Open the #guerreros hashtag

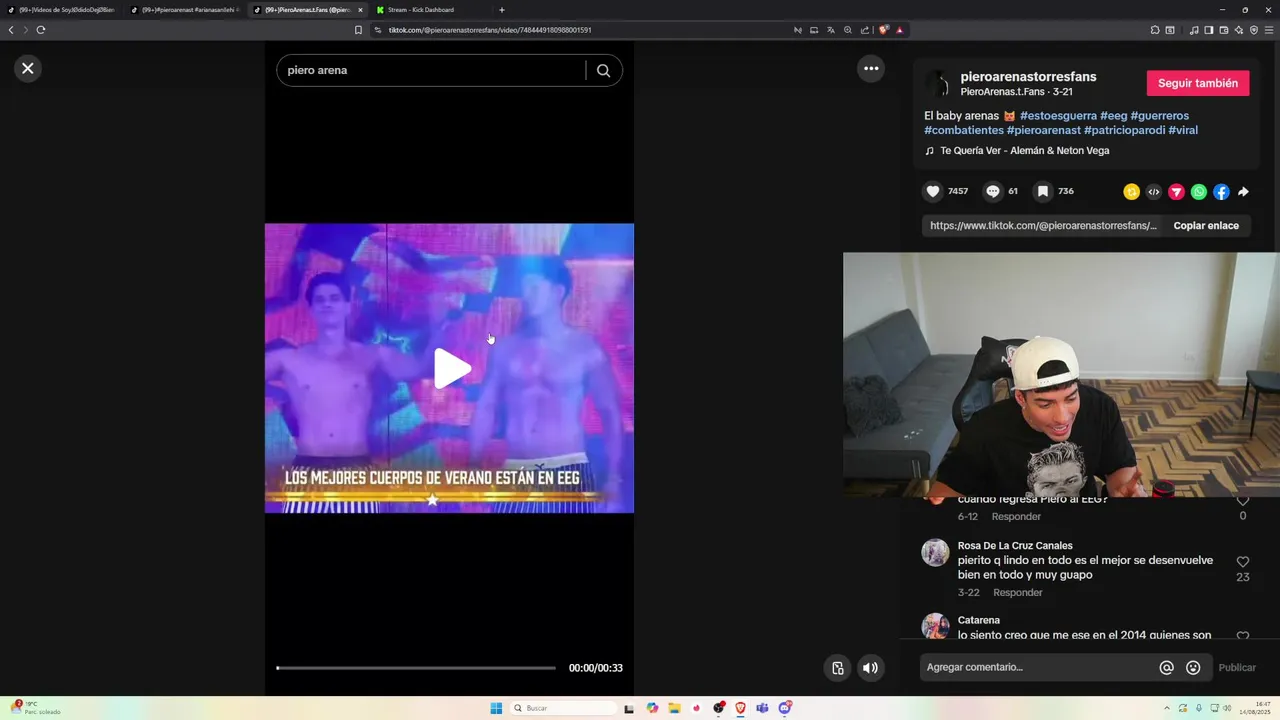pyautogui.click(x=1159, y=116)
